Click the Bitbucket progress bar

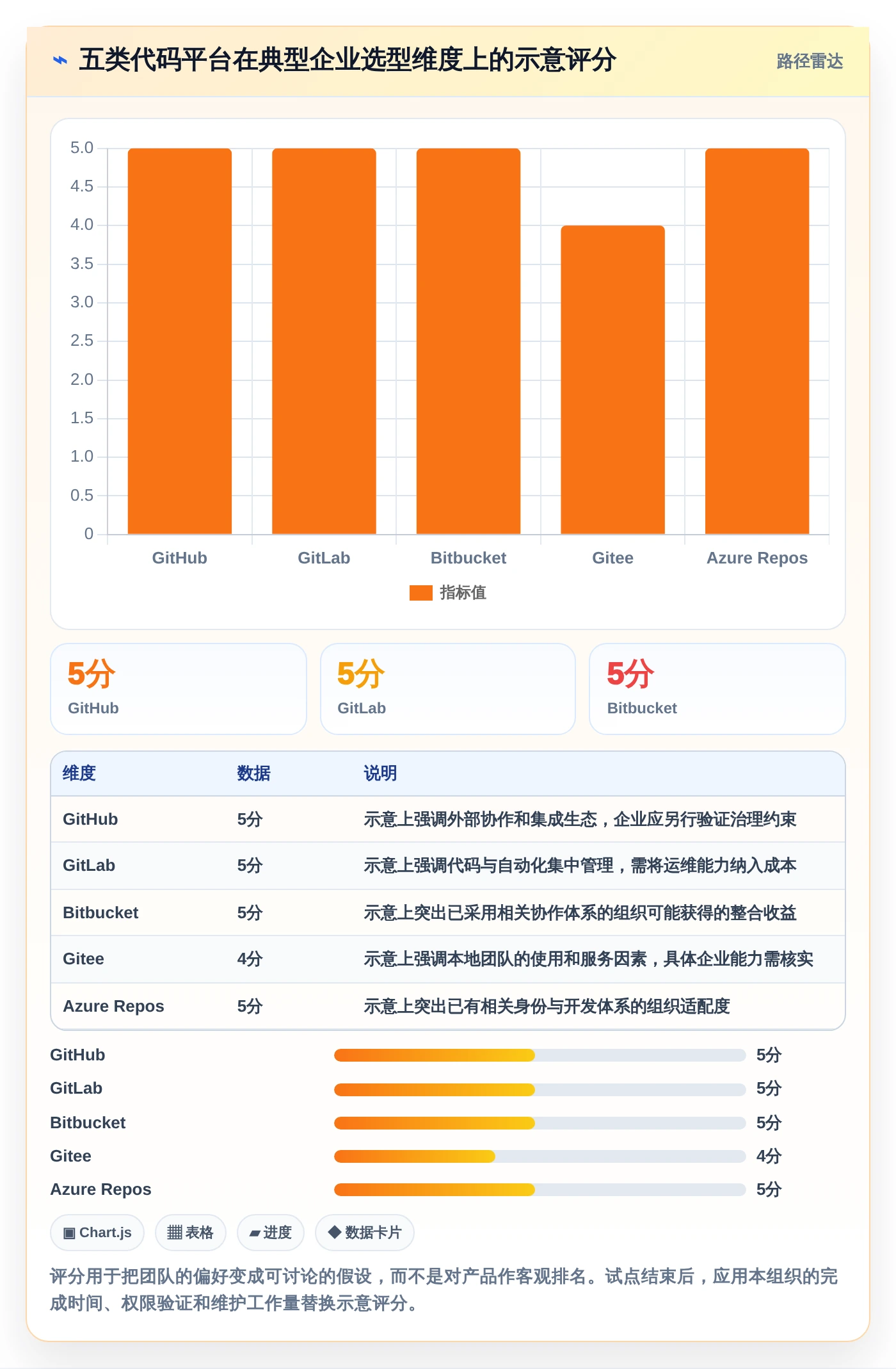pos(540,1122)
